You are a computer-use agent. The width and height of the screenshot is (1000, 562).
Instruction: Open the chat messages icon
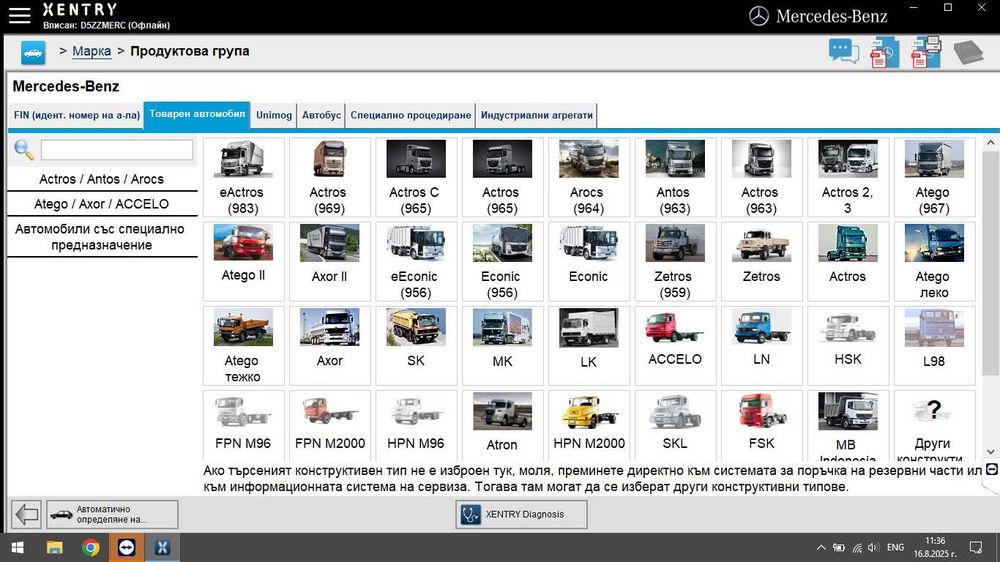tap(843, 52)
